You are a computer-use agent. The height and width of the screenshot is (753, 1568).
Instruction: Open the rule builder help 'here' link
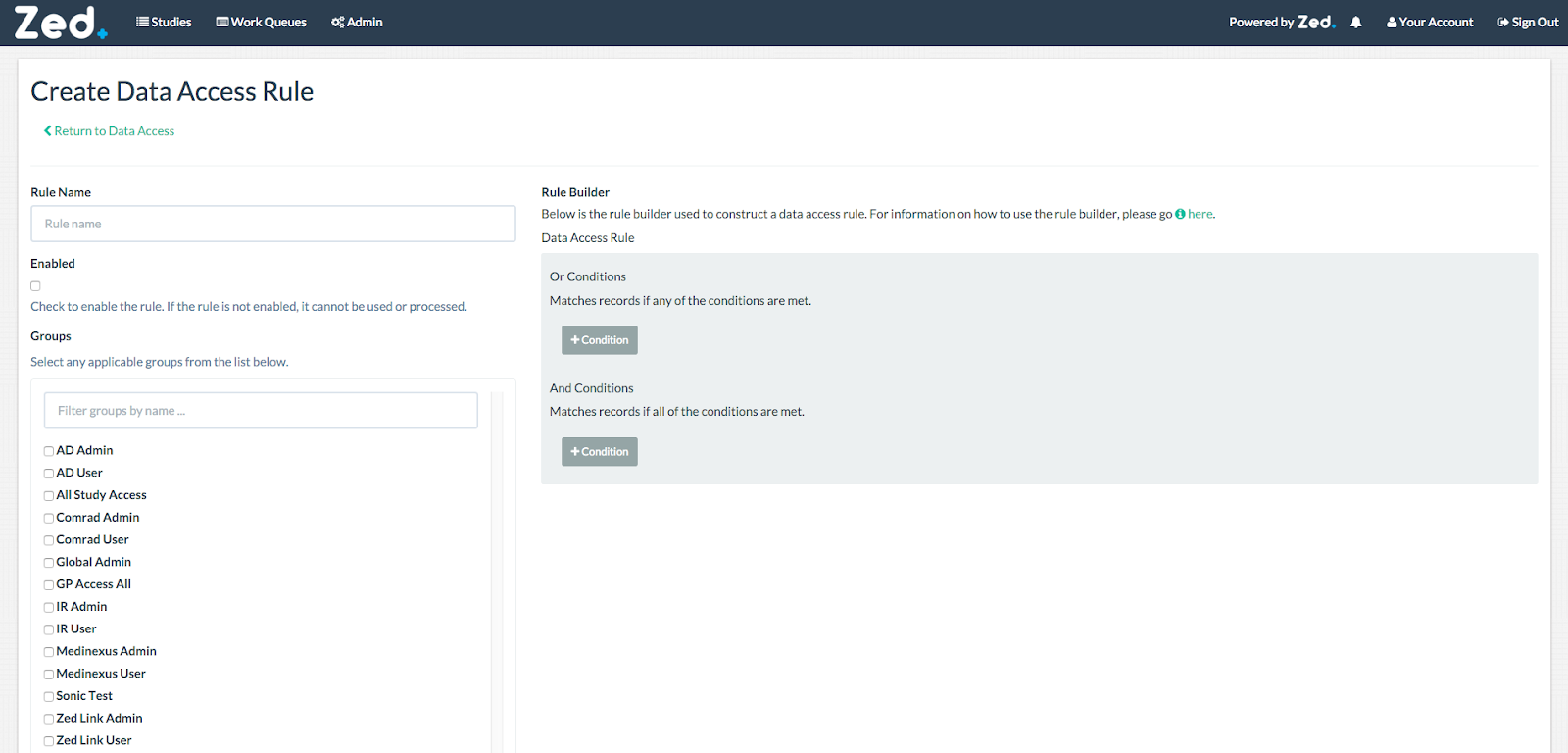click(x=1200, y=214)
